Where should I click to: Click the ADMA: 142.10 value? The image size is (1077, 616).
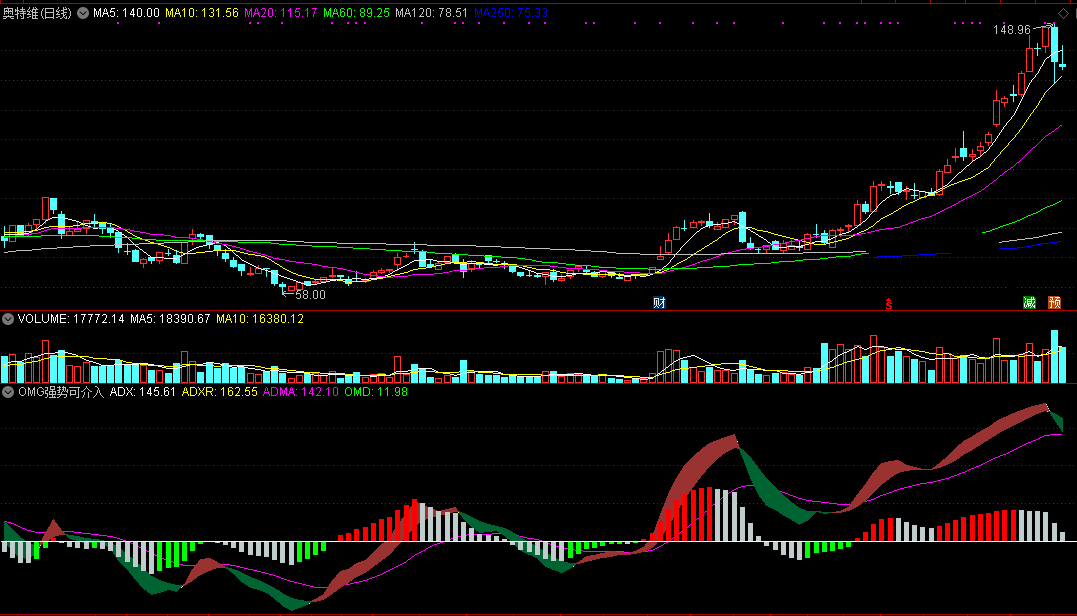[301, 392]
